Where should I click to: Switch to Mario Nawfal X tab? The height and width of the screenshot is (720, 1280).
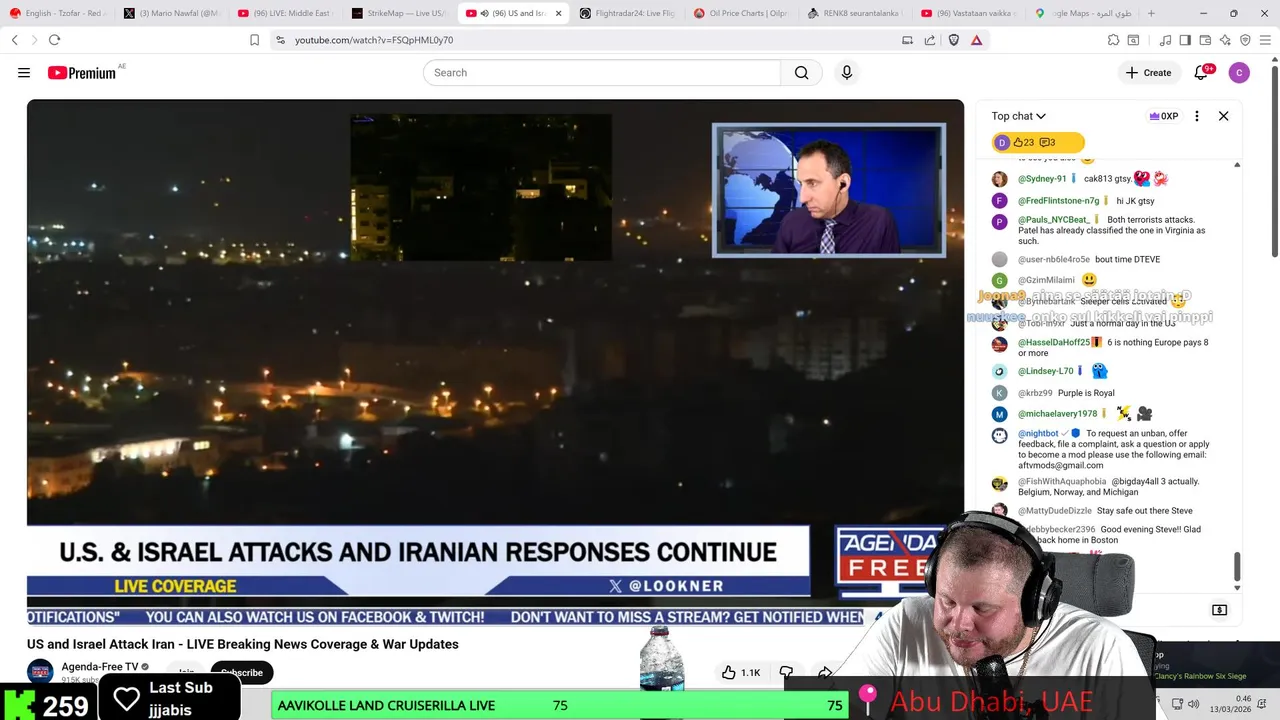(172, 13)
